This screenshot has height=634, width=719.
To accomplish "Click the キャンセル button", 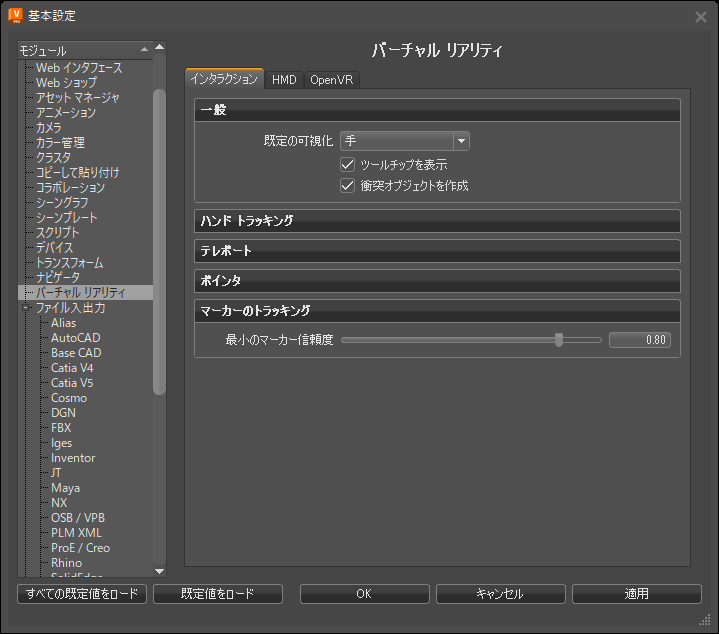I will click(x=500, y=594).
